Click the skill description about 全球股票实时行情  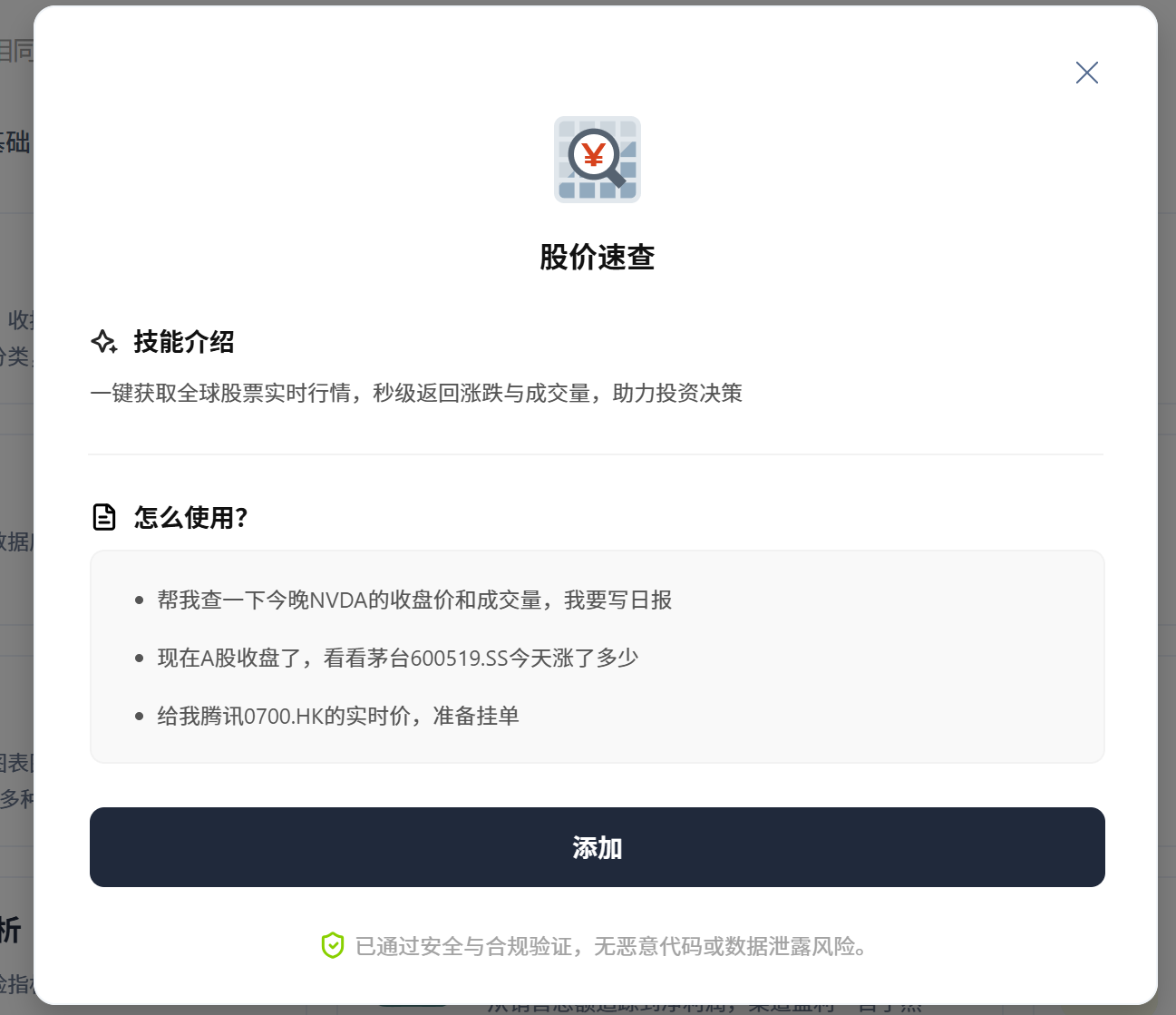click(x=416, y=393)
